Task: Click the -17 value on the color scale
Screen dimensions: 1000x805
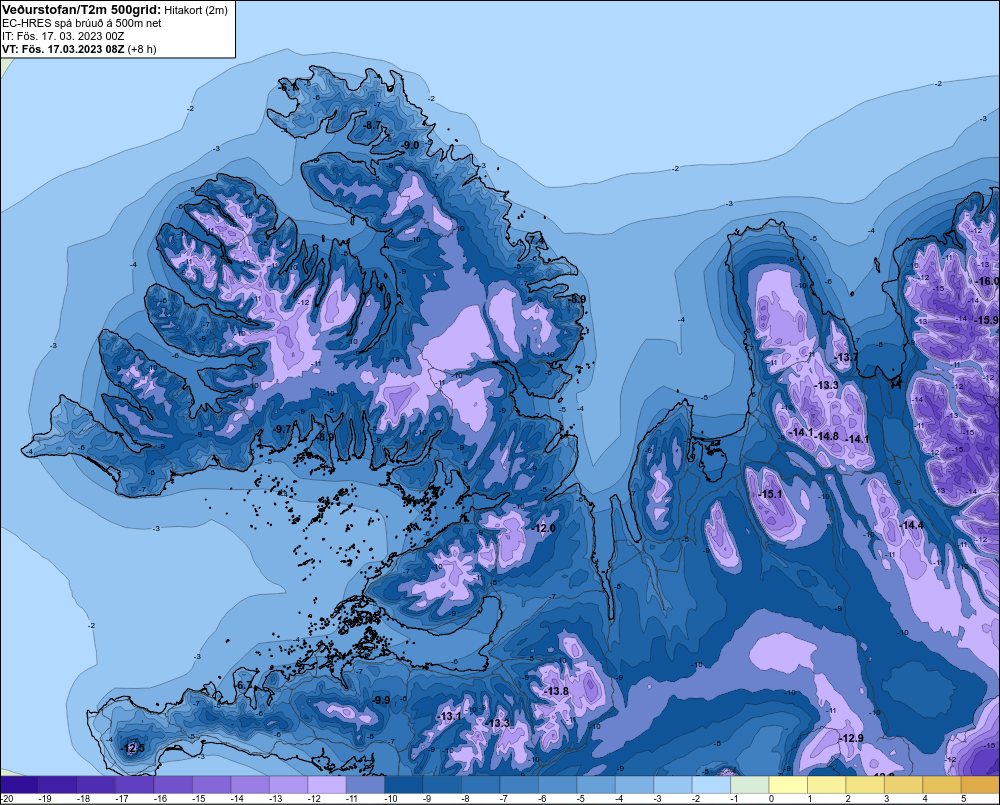Action: 121,799
